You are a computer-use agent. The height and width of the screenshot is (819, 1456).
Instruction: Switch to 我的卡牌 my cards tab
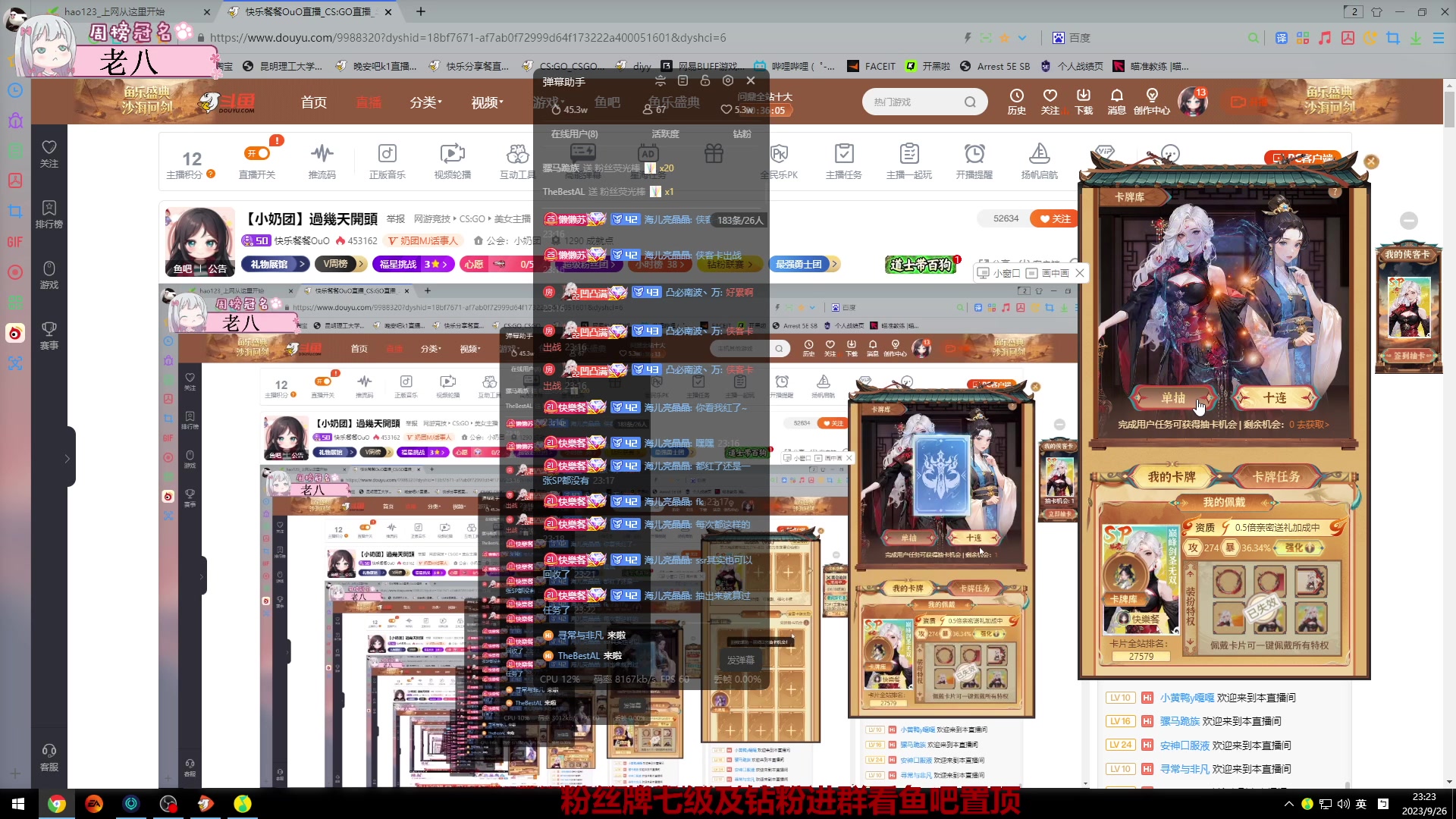click(x=1171, y=476)
